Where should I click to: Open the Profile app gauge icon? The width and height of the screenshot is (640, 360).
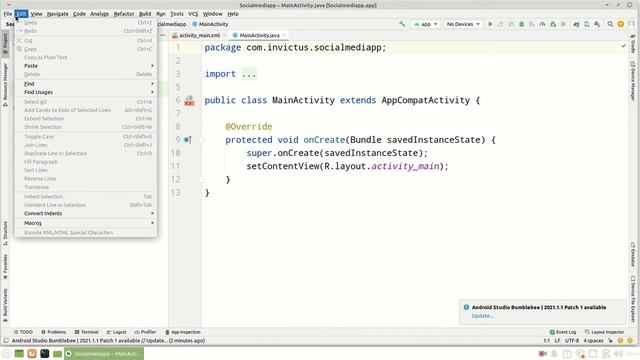pos(542,24)
